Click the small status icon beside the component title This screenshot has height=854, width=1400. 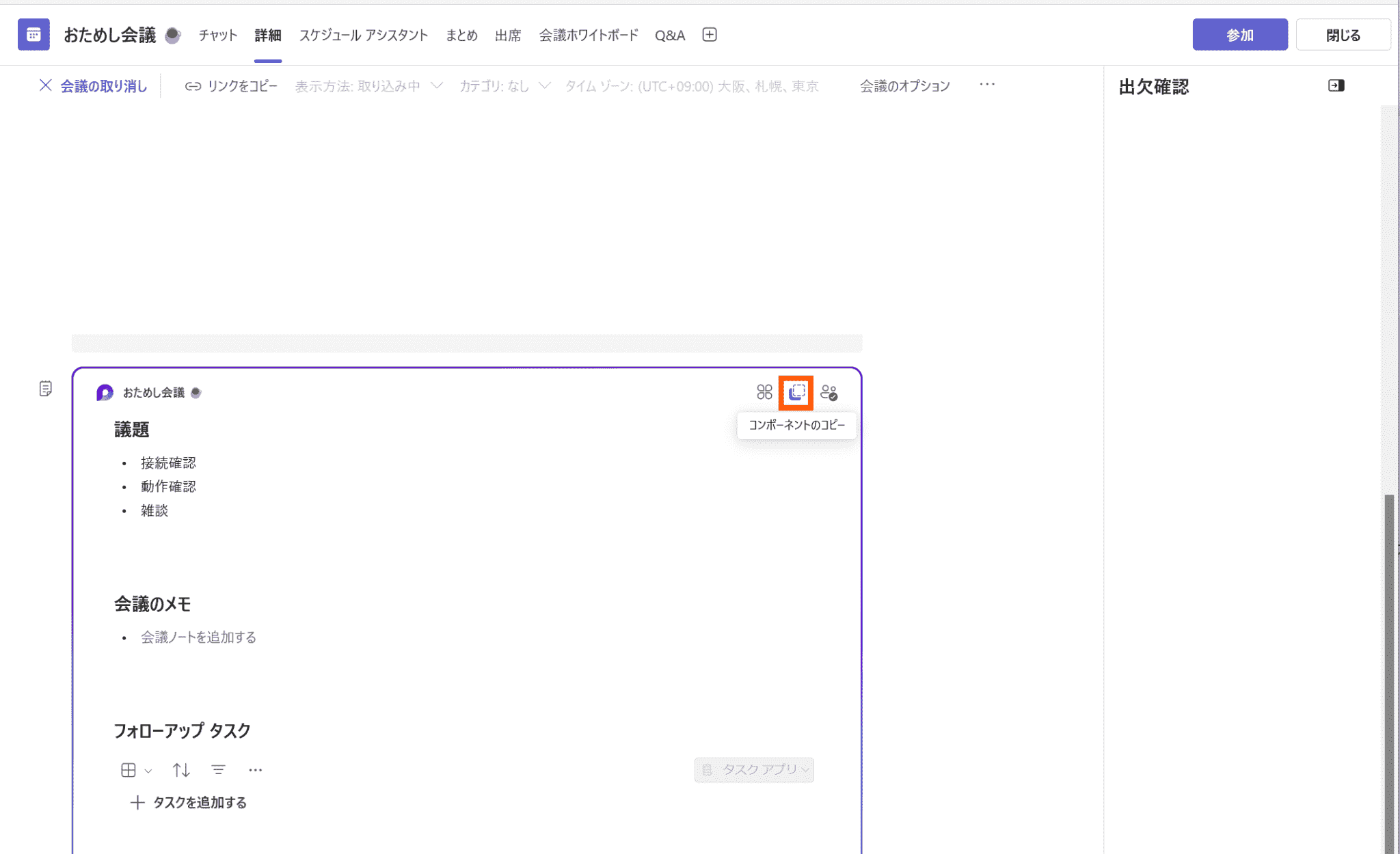[x=196, y=392]
